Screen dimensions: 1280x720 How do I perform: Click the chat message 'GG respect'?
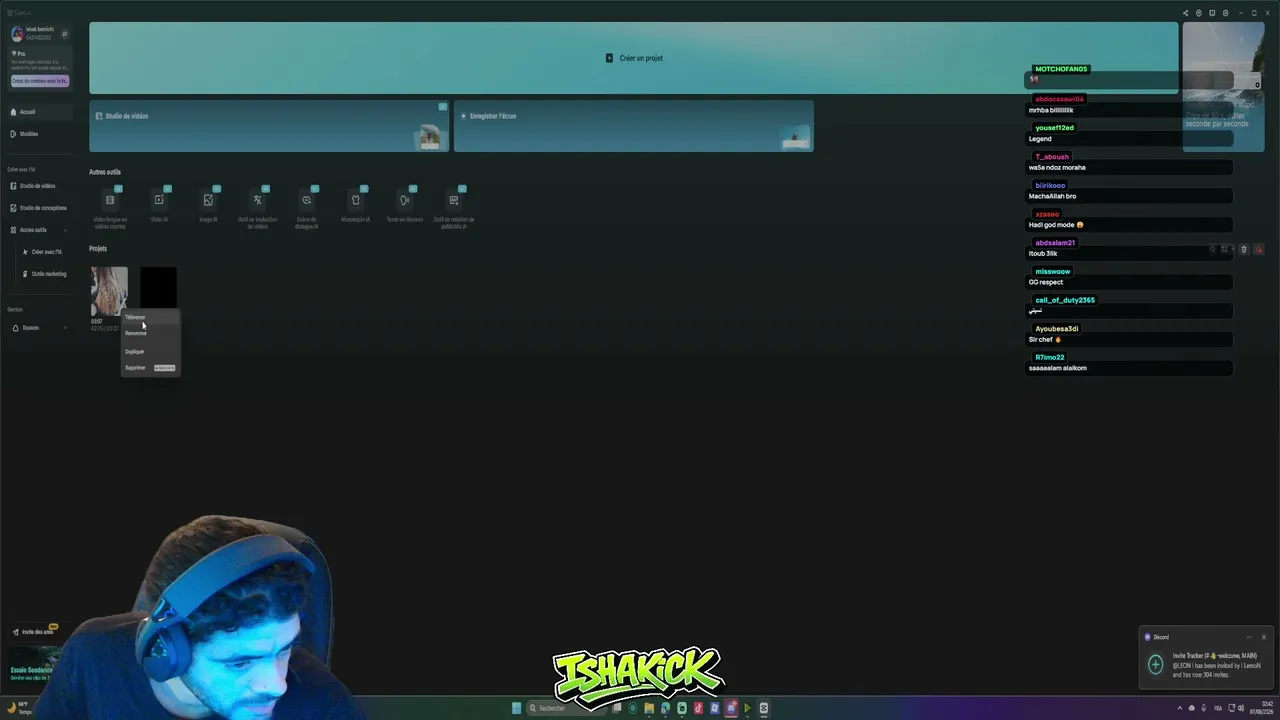point(1046,282)
